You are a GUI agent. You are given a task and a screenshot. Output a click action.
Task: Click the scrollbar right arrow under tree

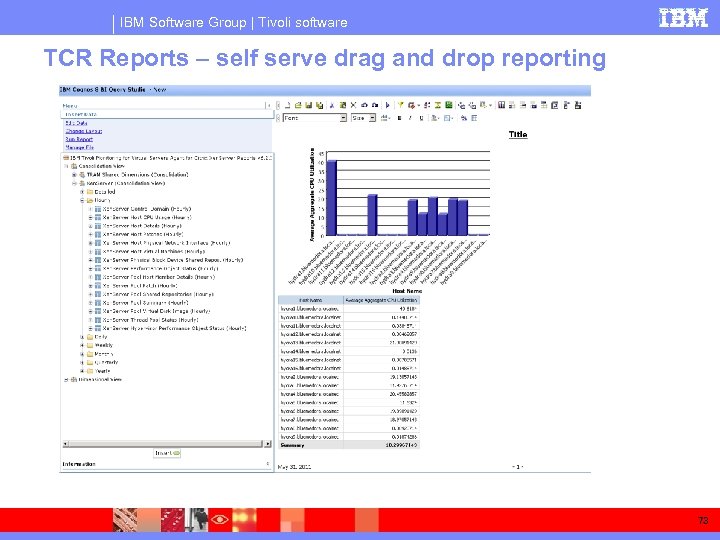coord(268,444)
